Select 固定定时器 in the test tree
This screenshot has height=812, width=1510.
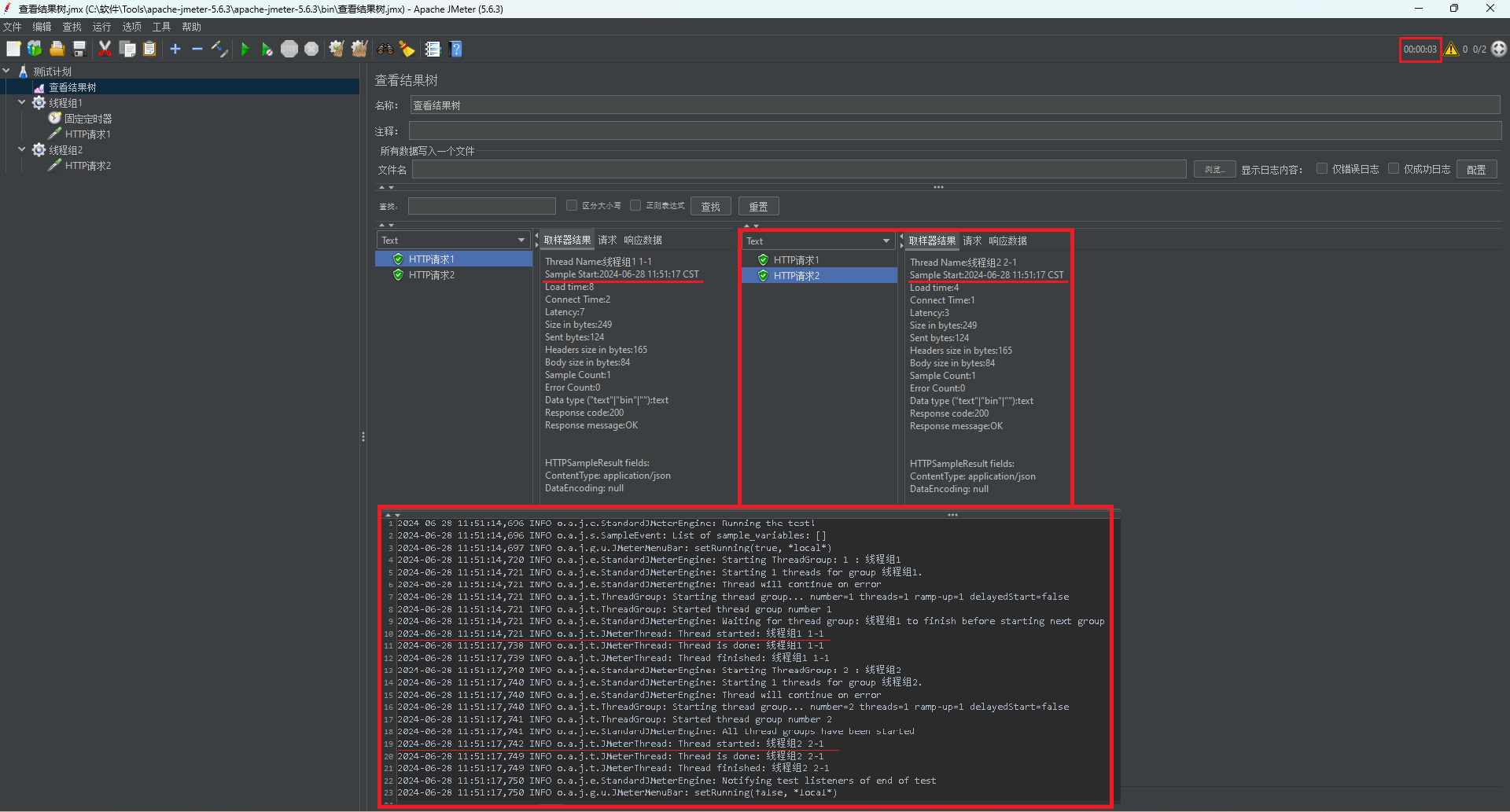coord(88,119)
